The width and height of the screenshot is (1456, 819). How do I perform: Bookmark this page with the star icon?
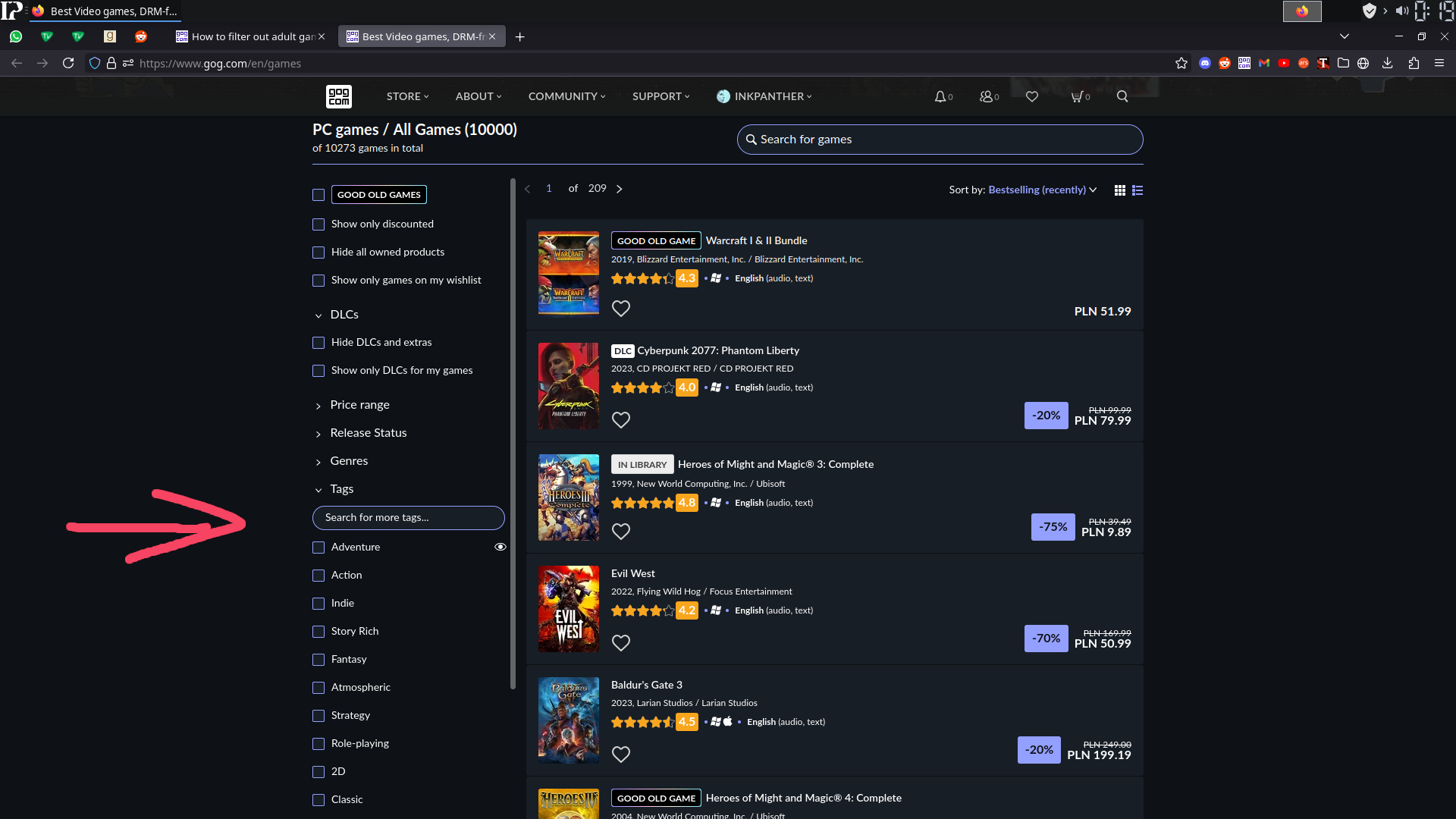point(1181,64)
